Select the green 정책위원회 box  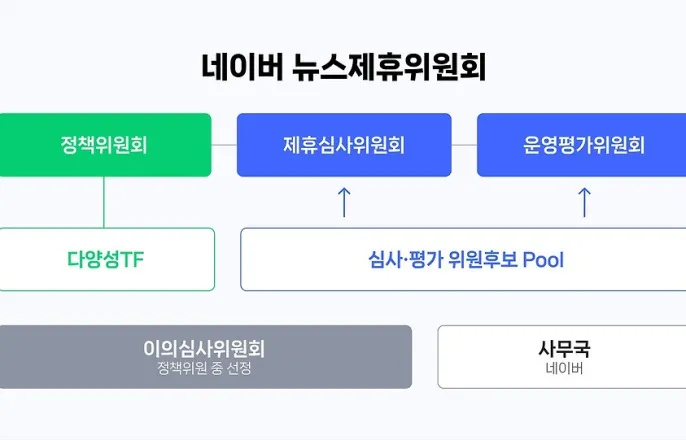coord(105,145)
